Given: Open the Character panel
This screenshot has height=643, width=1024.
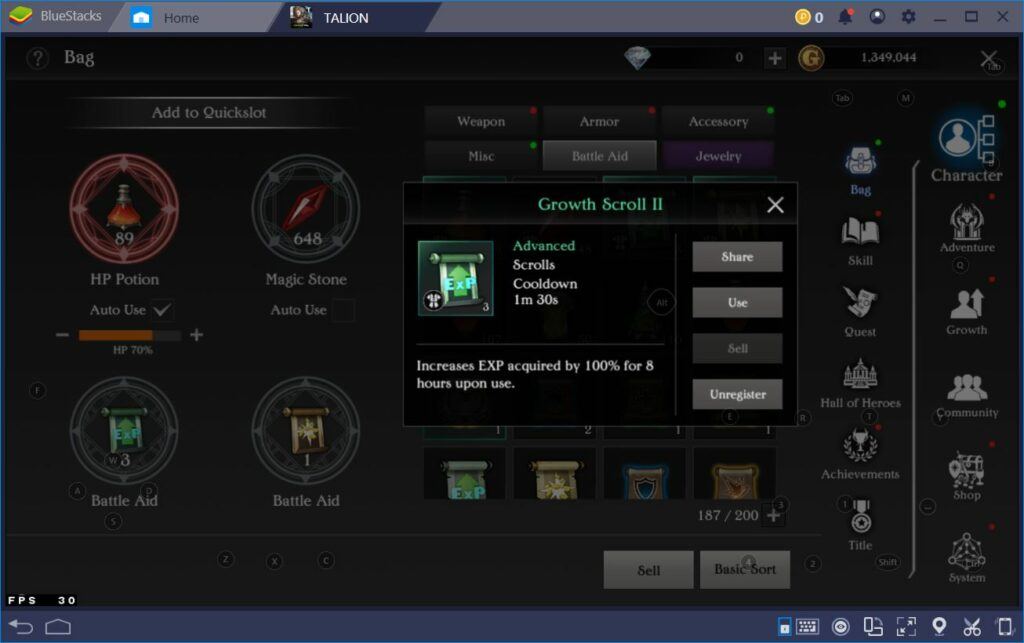Looking at the screenshot, I should [966, 140].
